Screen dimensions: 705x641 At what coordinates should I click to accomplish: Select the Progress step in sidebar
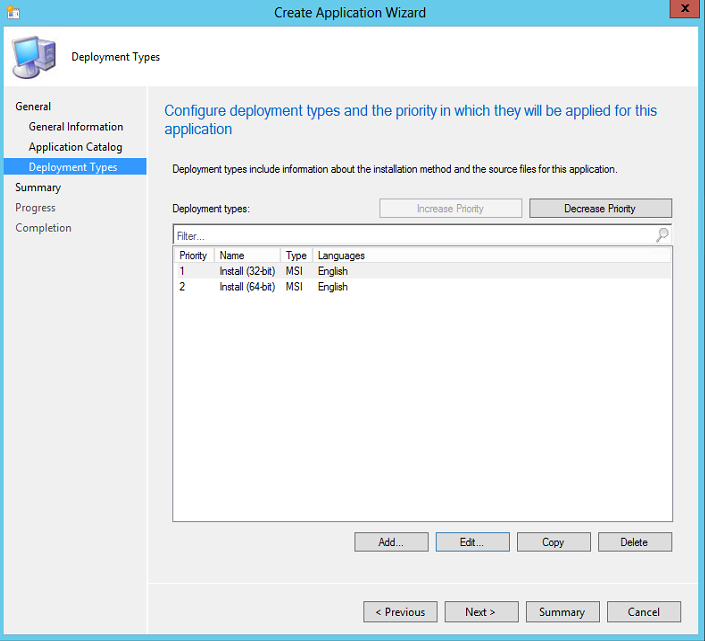click(36, 208)
